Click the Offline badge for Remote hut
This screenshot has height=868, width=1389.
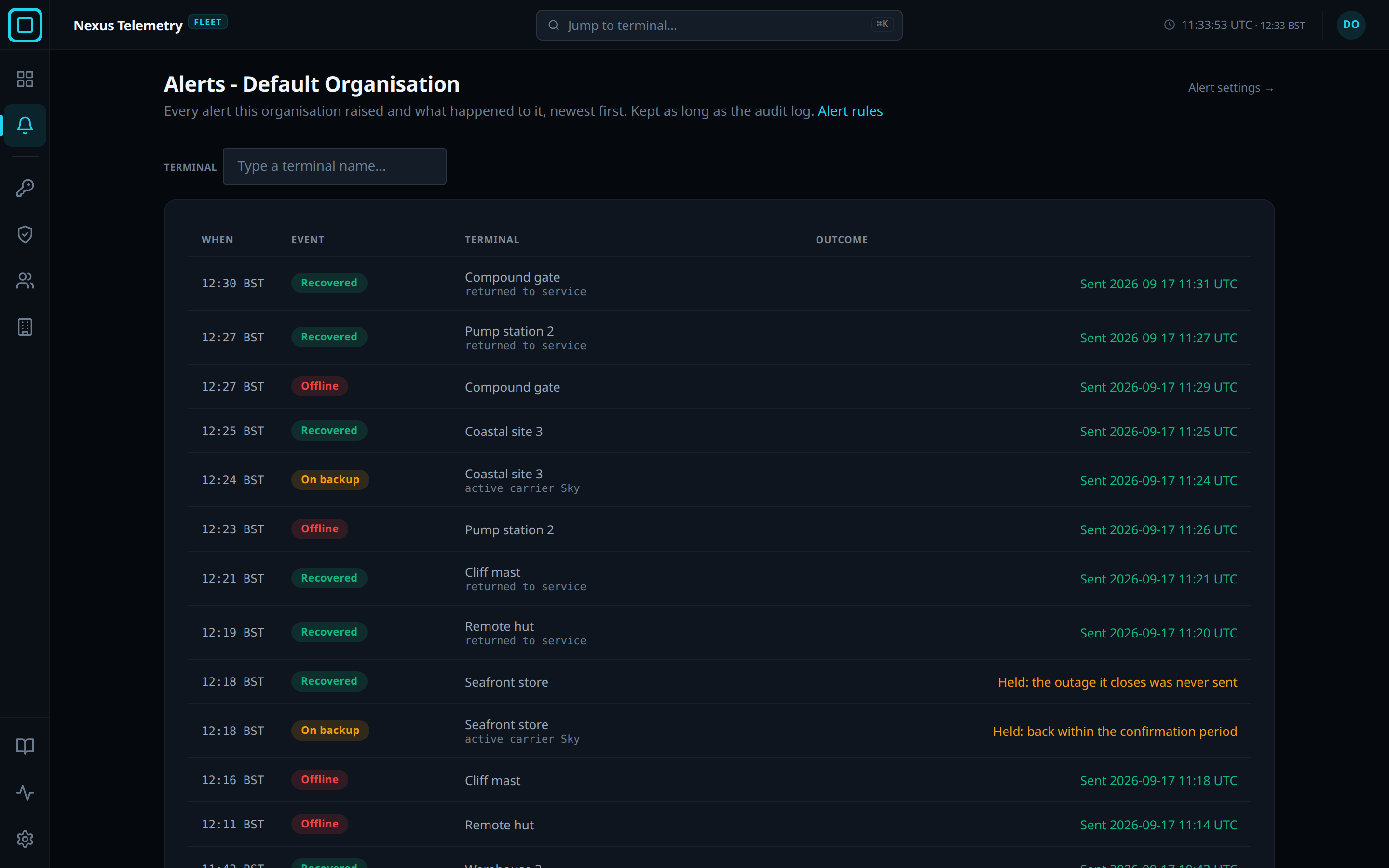(320, 824)
